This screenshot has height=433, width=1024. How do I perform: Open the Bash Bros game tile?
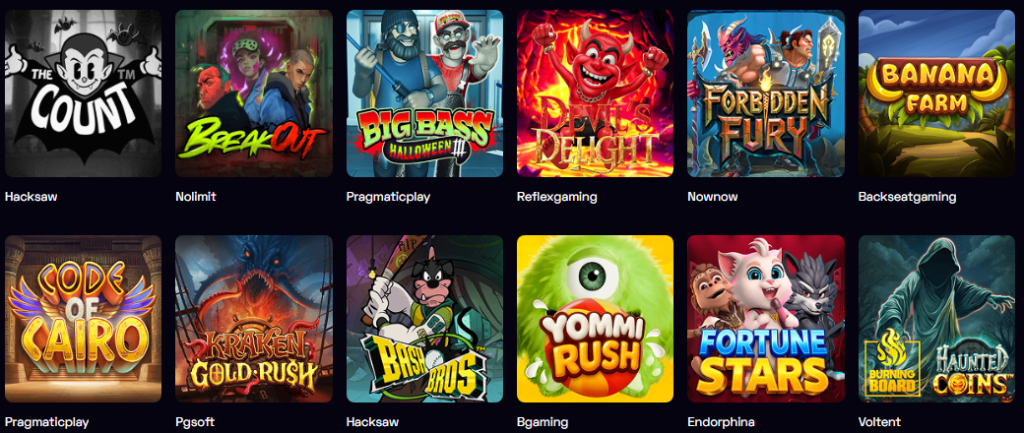[424, 319]
